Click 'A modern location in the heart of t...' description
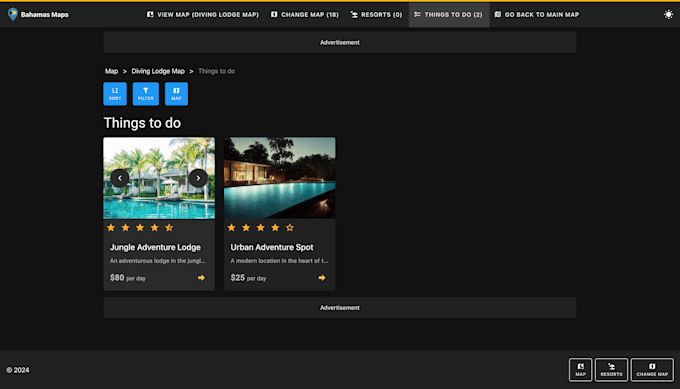 point(279,261)
